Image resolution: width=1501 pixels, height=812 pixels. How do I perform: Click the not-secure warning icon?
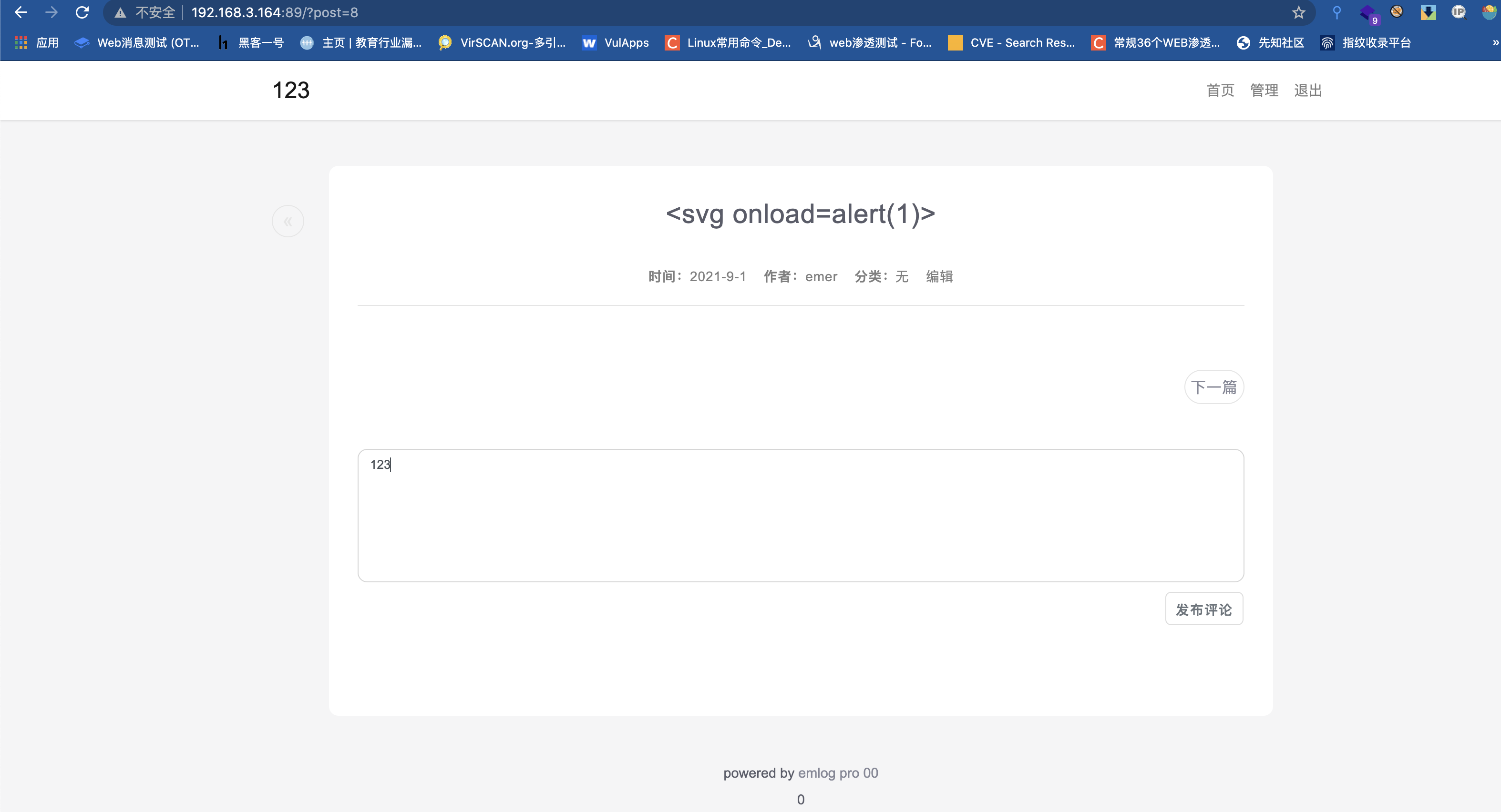point(121,13)
